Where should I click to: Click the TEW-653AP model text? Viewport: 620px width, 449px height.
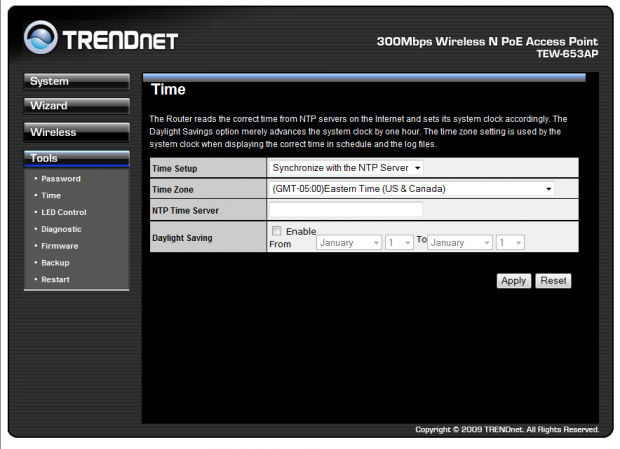[x=567, y=54]
